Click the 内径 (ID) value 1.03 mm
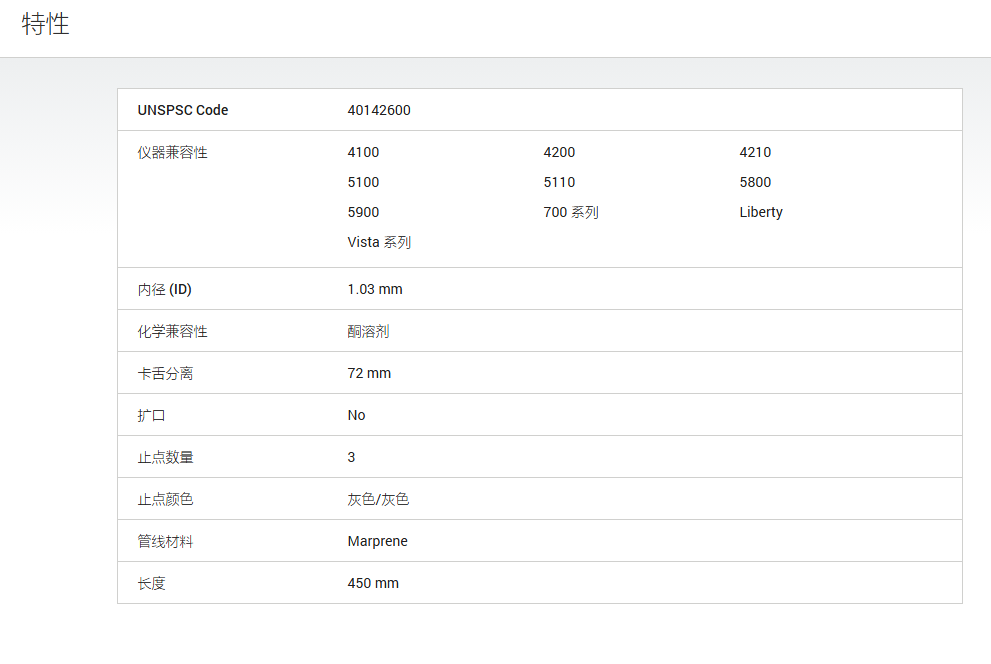The image size is (991, 664). 375,289
